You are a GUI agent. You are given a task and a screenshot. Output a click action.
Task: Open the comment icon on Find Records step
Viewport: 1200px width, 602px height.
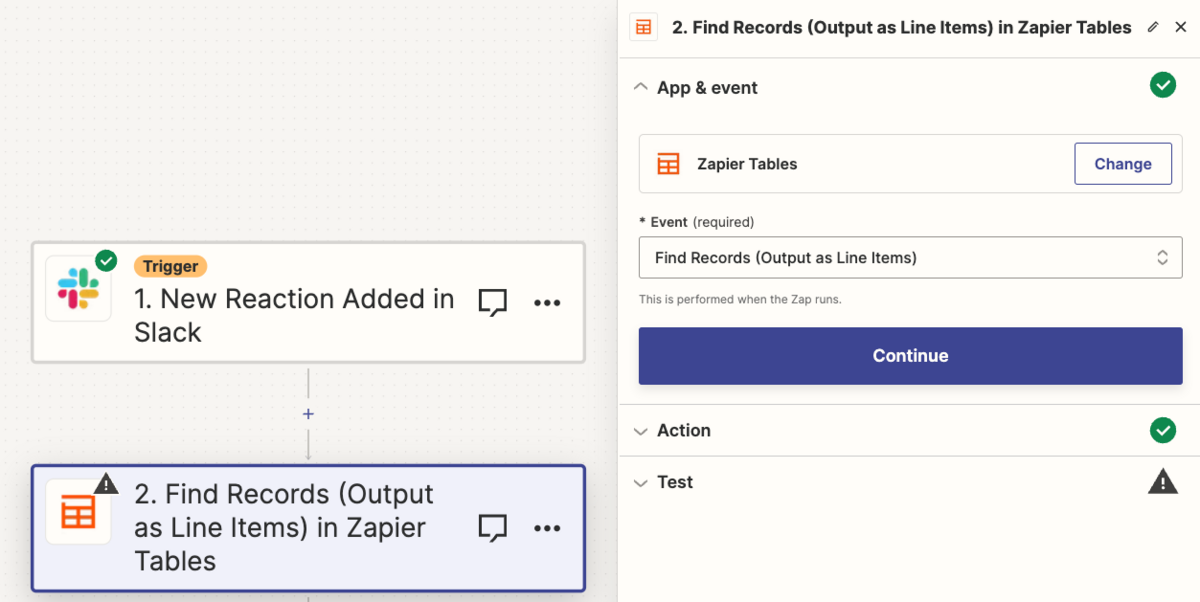point(492,528)
